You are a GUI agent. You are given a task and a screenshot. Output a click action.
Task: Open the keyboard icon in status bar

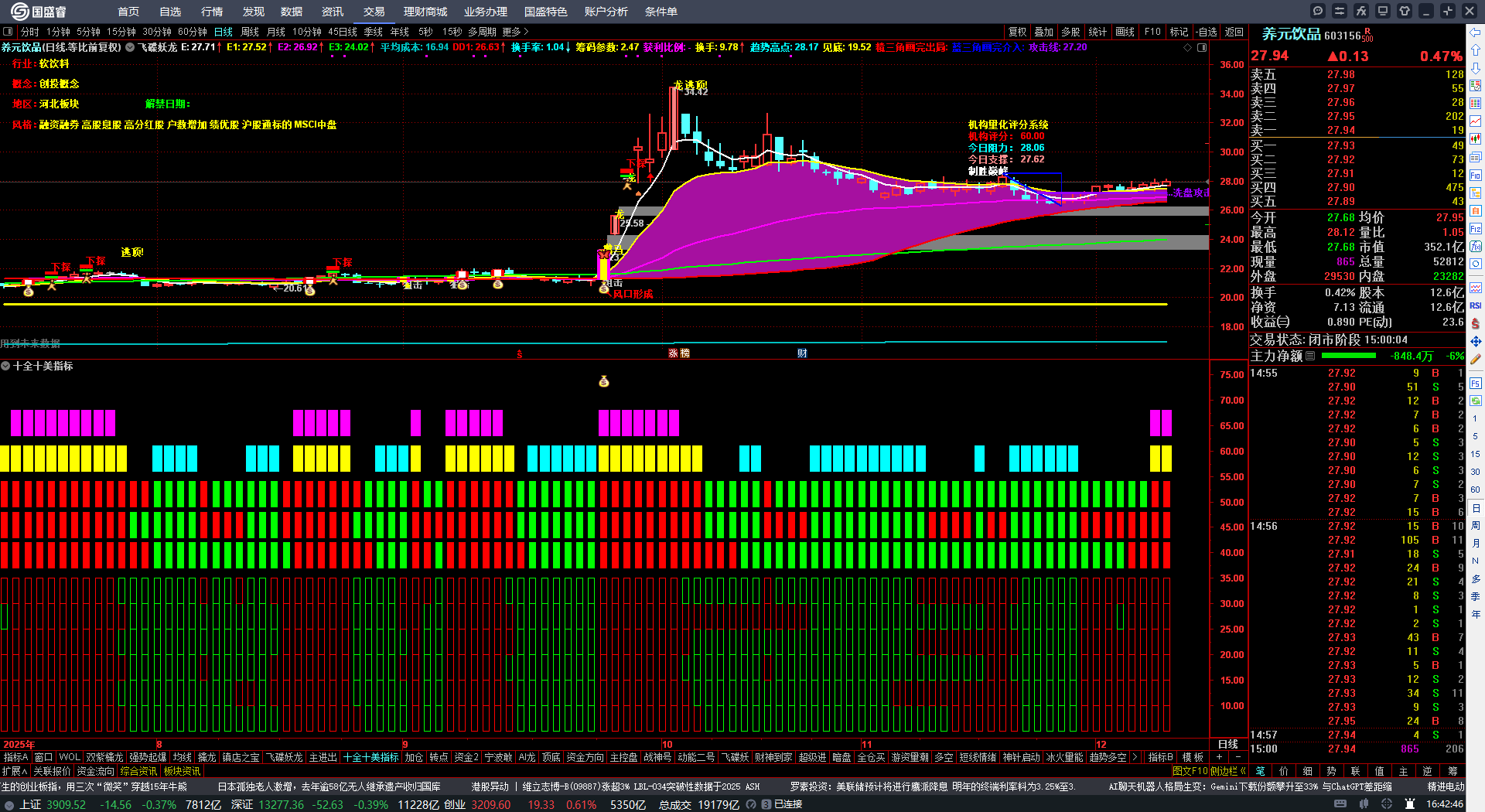1340,804
